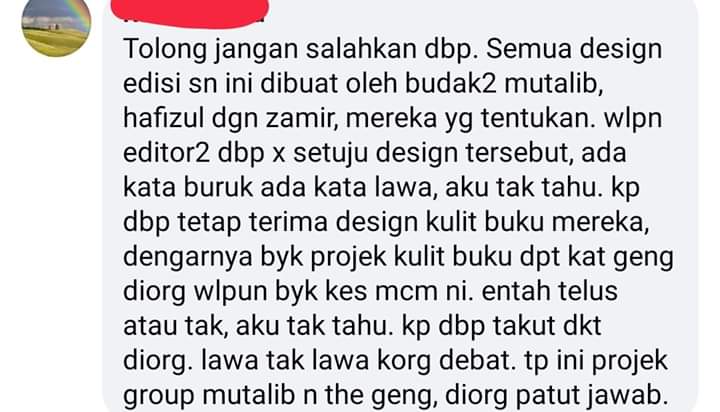
Task: Click the word "group" in the last line
Action: pos(159,395)
